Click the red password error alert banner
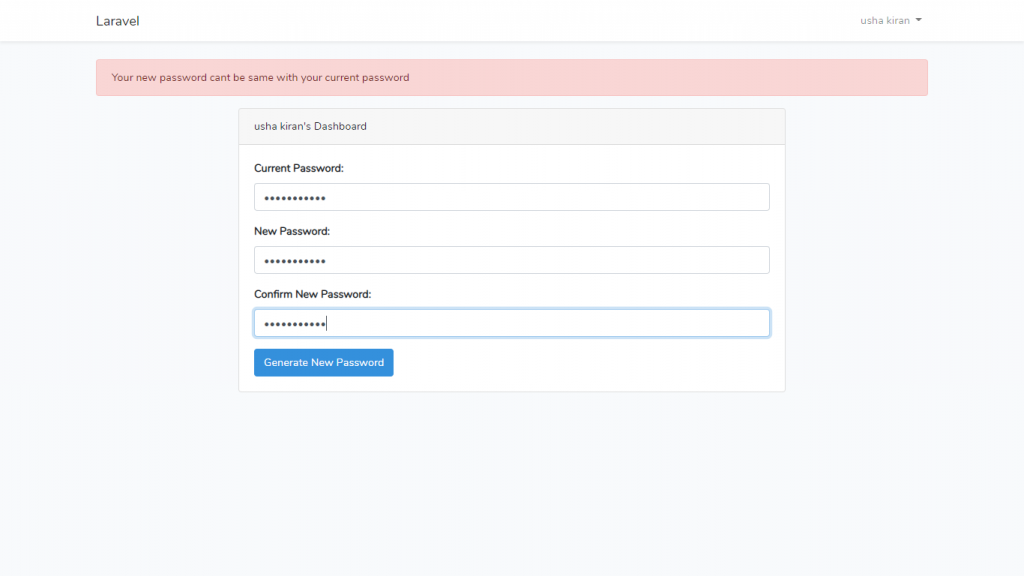The height and width of the screenshot is (576, 1024). pyautogui.click(x=511, y=78)
